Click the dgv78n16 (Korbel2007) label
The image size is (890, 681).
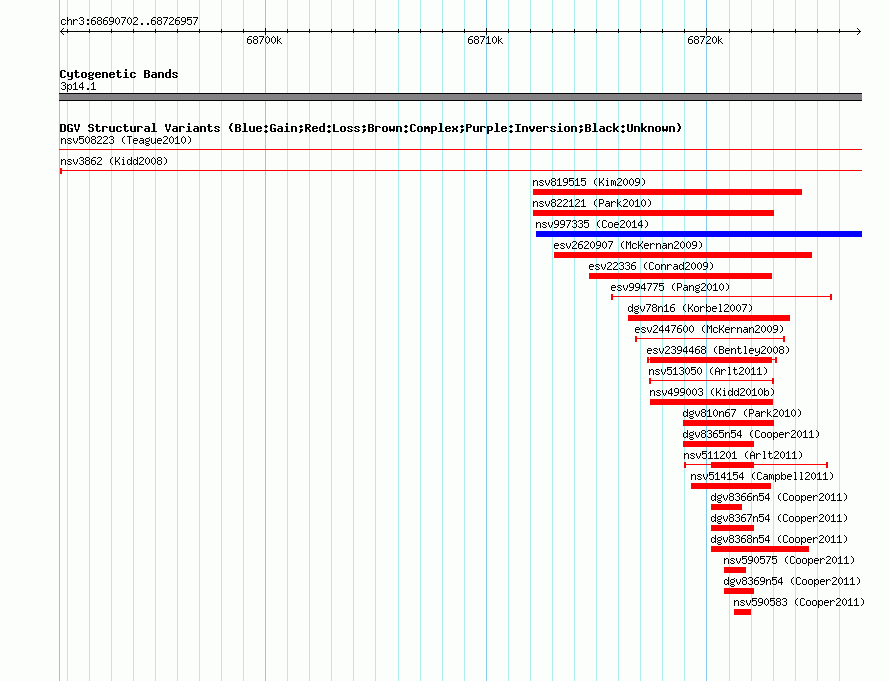pyautogui.click(x=690, y=308)
